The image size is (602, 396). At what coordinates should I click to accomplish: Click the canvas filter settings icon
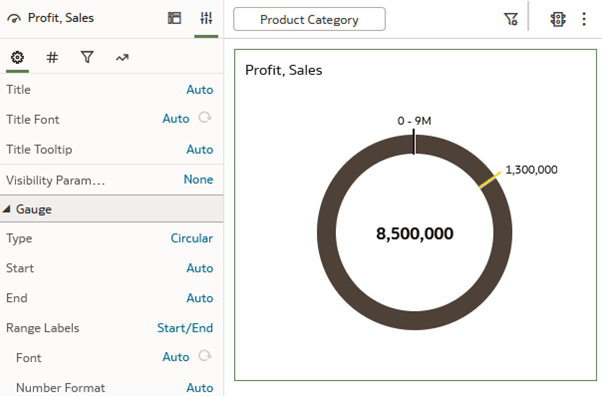click(511, 19)
